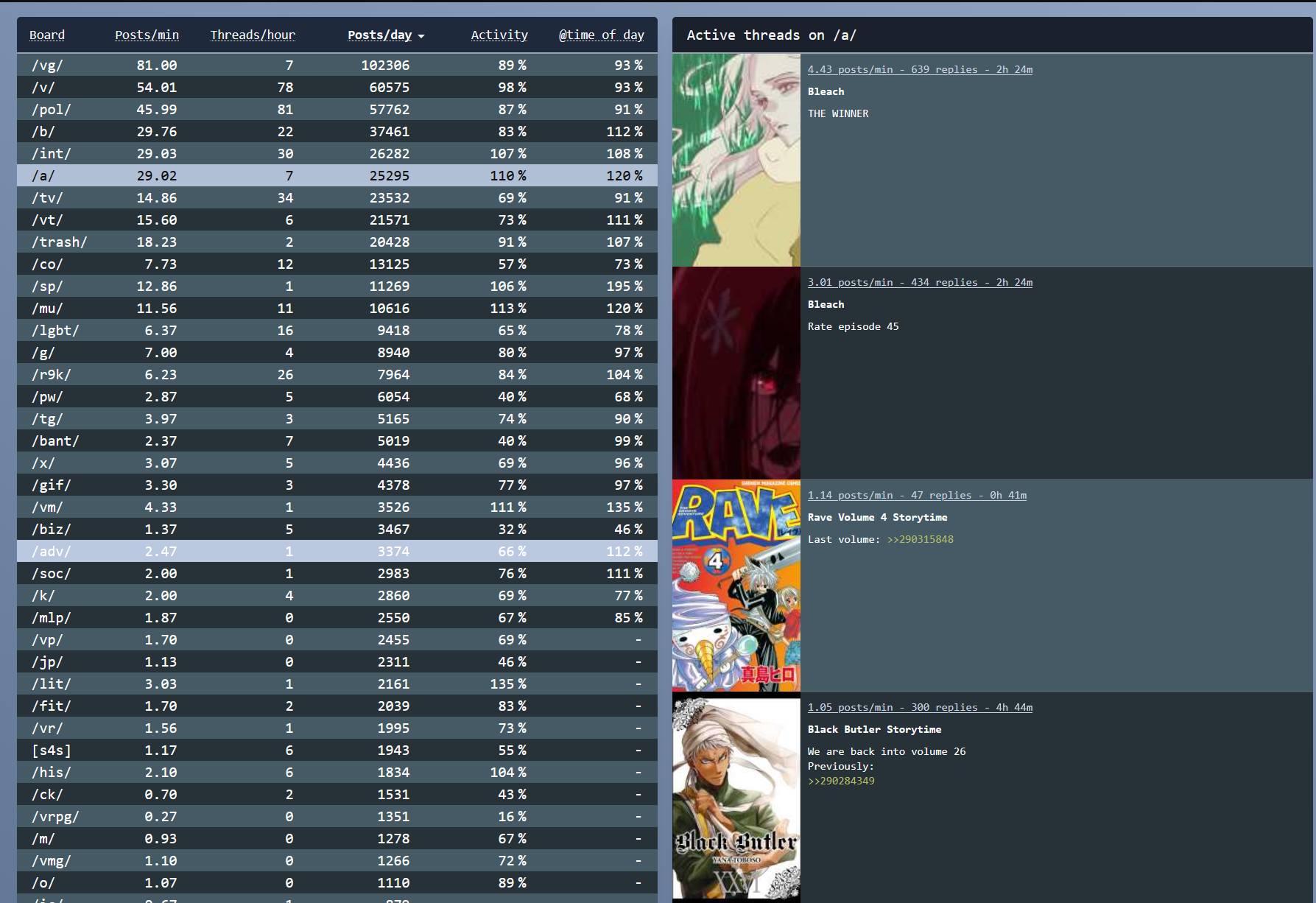Toggle Posts/day sort direction arrow
Viewport: 1316px width, 903px height.
point(421,36)
